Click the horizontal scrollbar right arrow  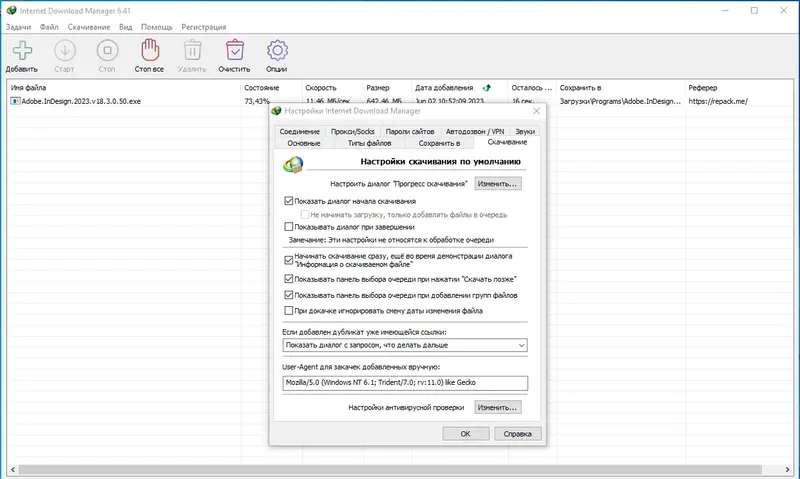[787, 469]
